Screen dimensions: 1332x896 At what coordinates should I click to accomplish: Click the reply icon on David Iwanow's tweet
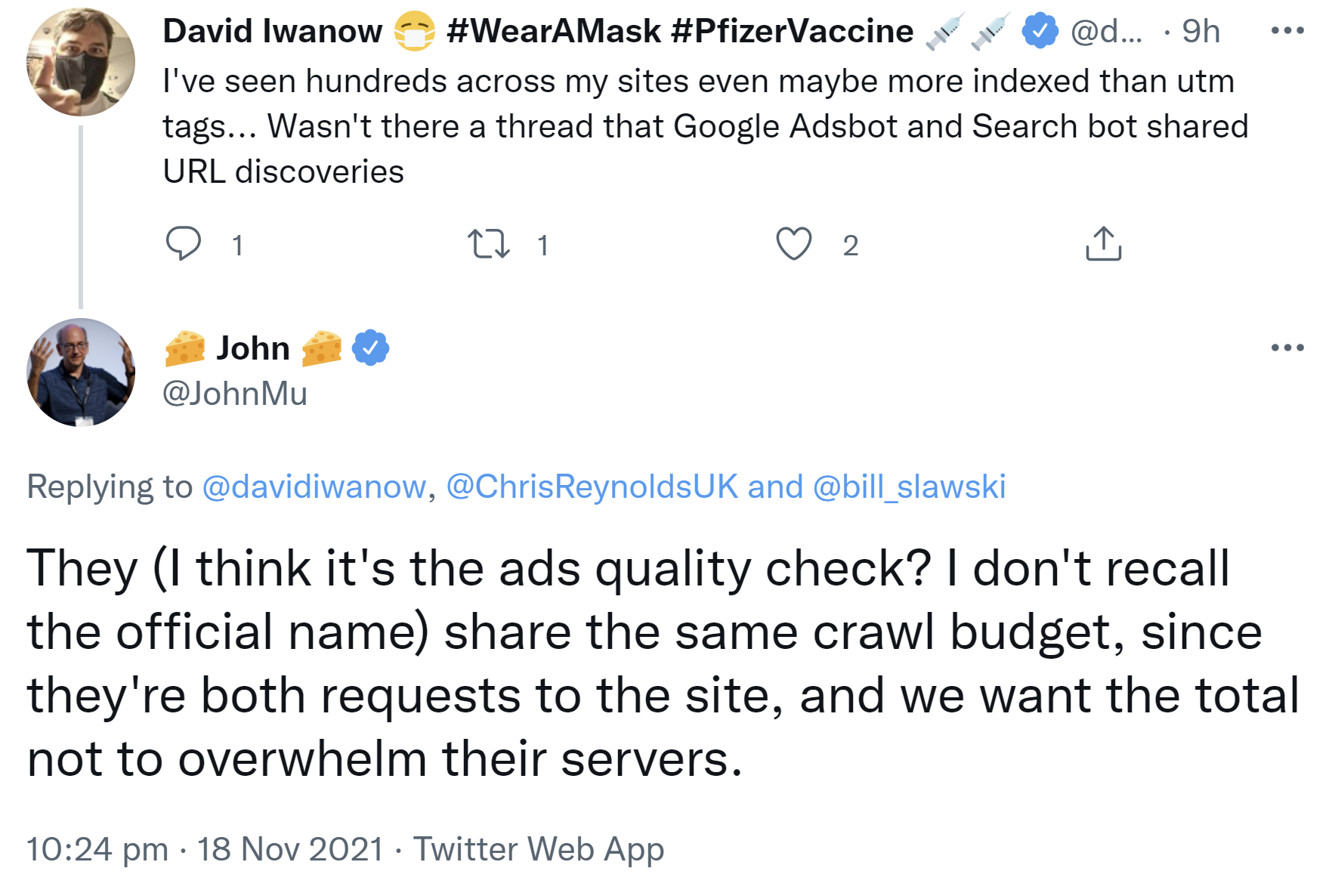(x=184, y=243)
